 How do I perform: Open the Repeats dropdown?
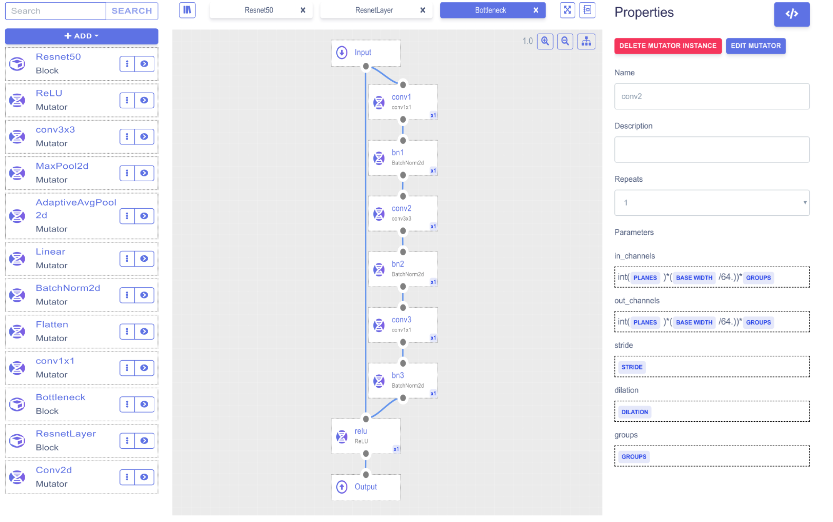pyautogui.click(x=711, y=203)
